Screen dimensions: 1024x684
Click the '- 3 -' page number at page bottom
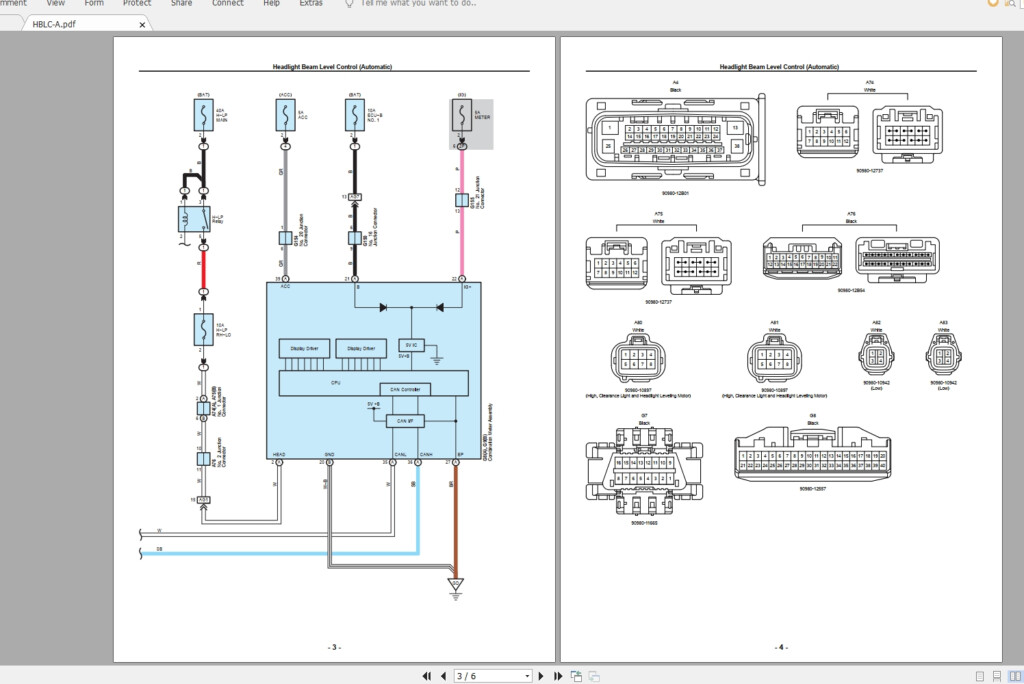point(334,647)
